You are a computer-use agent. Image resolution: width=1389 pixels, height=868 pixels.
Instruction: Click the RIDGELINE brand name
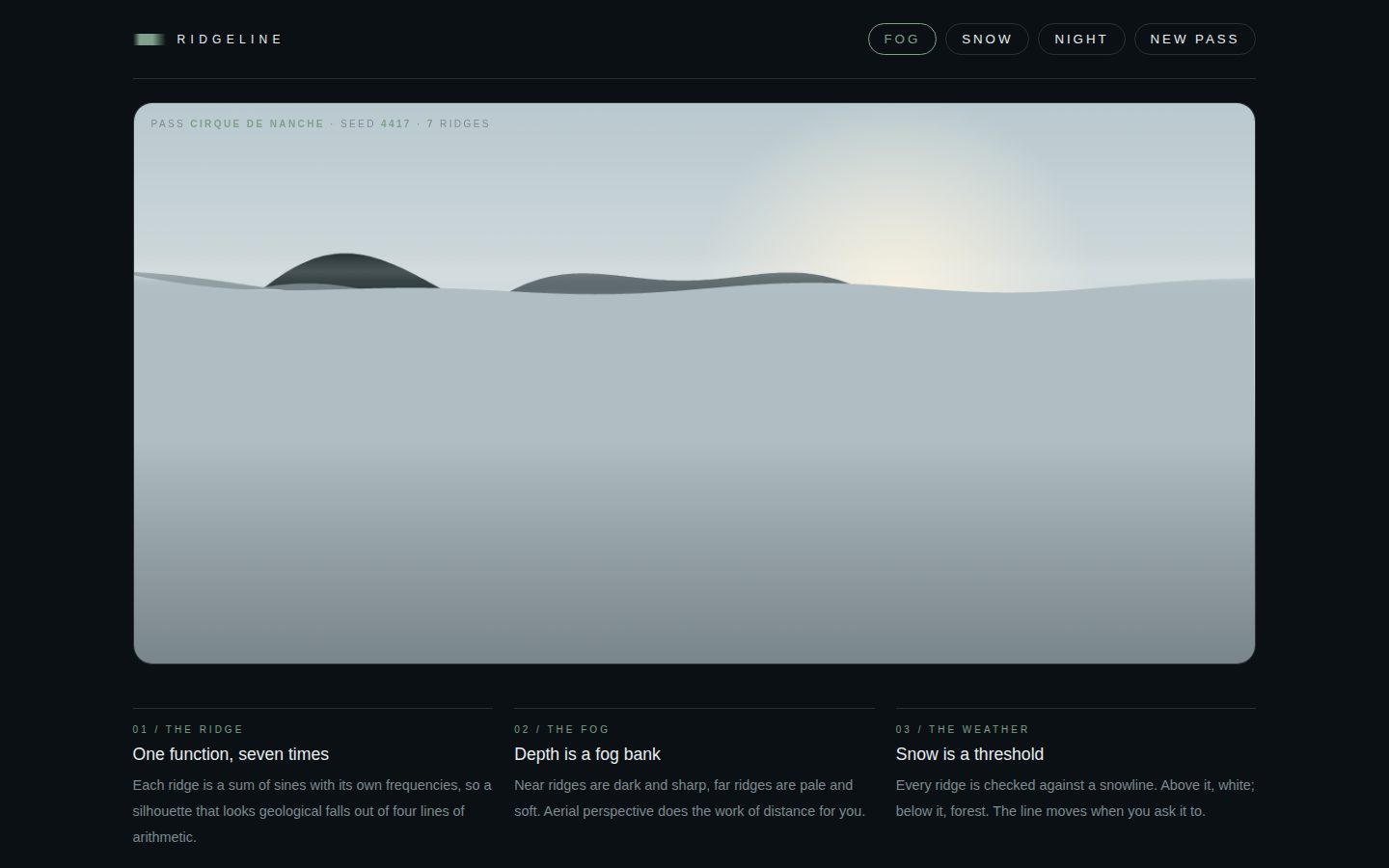pyautogui.click(x=231, y=40)
